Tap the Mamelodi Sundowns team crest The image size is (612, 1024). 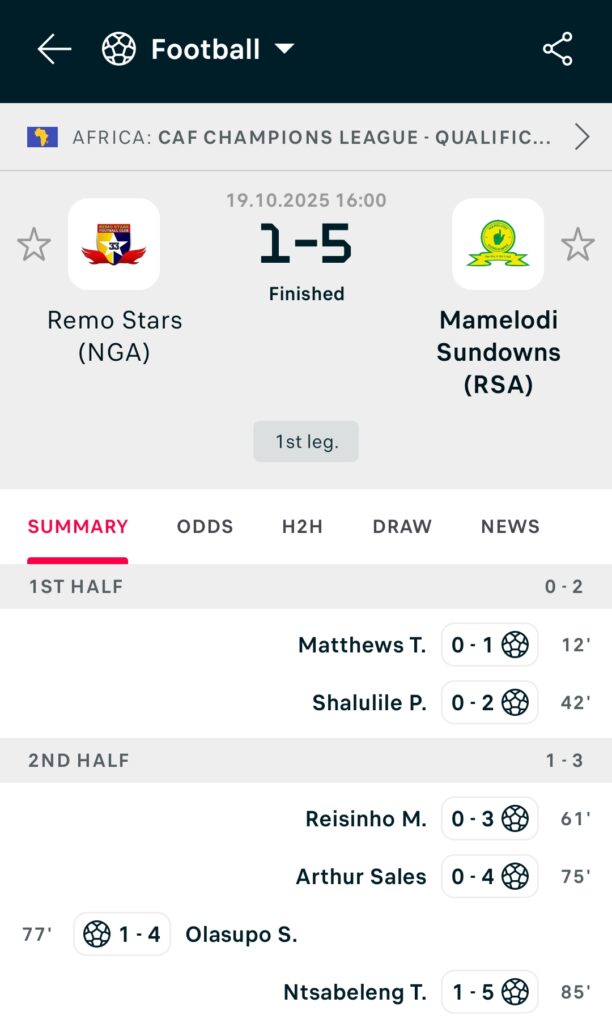click(x=498, y=244)
